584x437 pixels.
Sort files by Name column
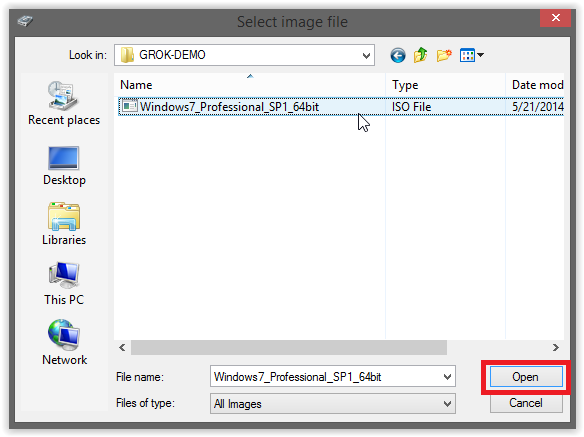tap(250, 85)
